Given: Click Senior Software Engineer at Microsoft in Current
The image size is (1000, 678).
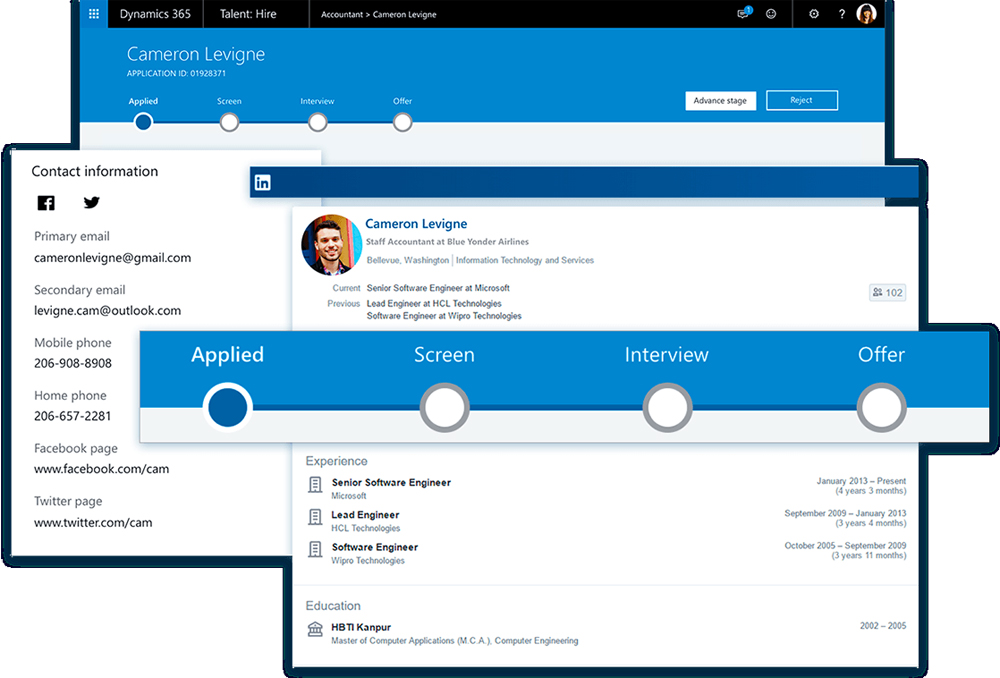Looking at the screenshot, I should click(x=438, y=288).
